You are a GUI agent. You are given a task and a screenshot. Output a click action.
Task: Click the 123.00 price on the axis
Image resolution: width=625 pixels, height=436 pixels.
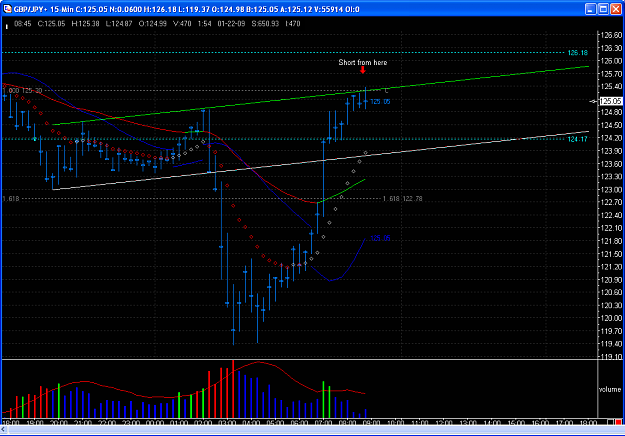611,190
